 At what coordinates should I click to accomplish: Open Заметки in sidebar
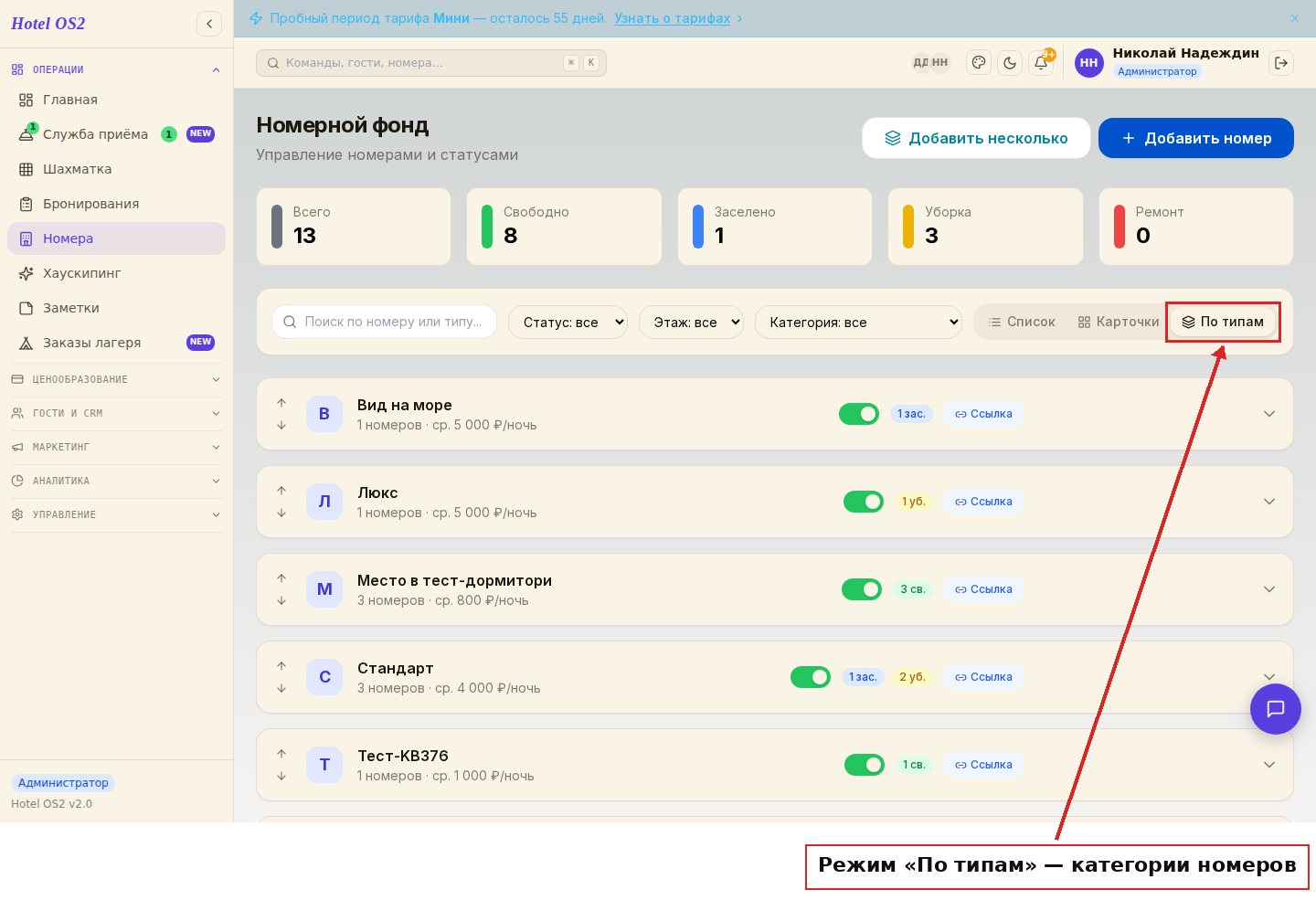tap(116, 308)
